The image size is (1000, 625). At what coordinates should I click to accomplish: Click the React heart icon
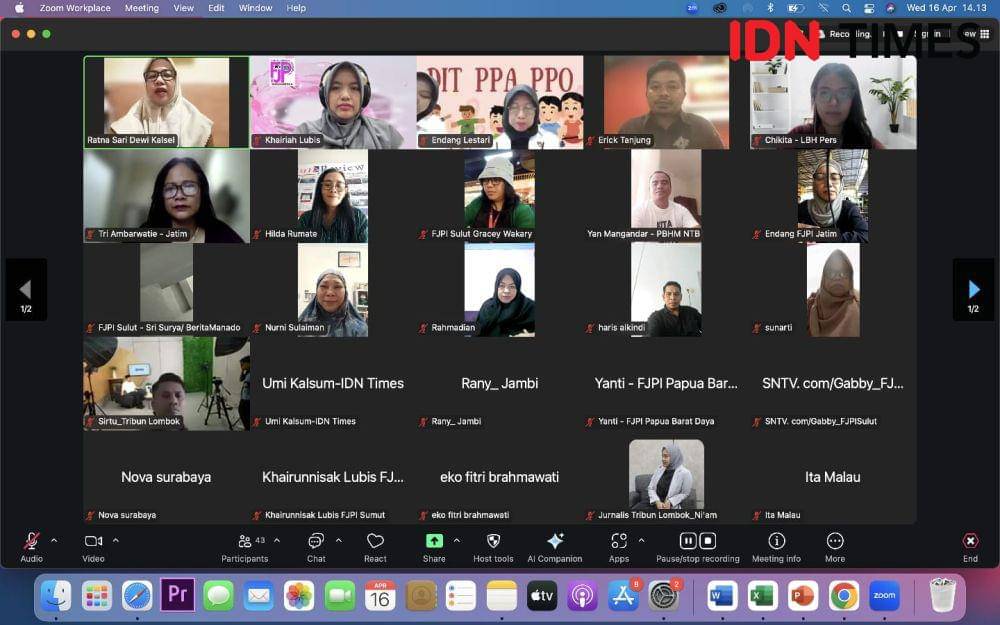coord(375,541)
